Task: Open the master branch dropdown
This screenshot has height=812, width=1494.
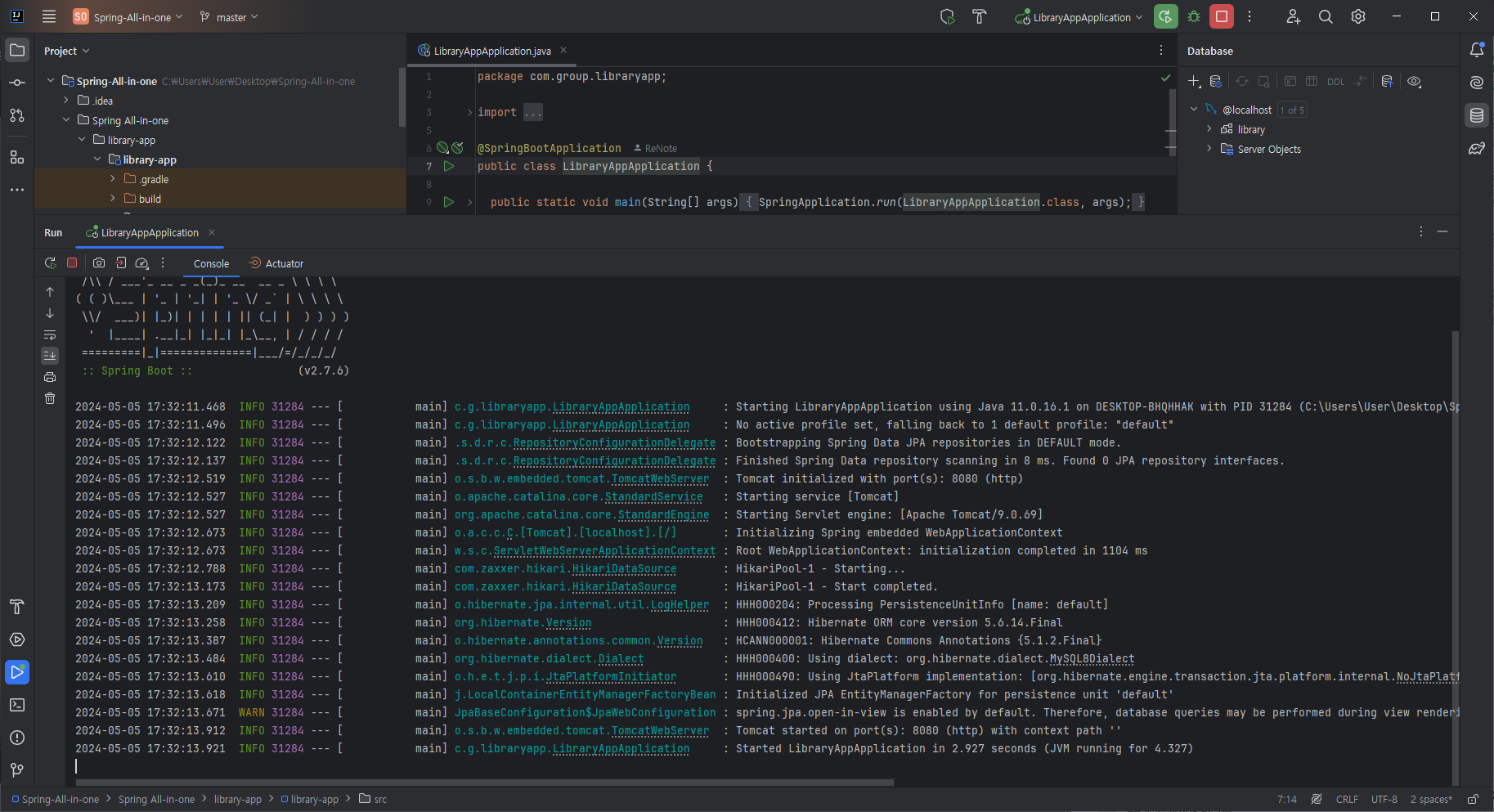Action: click(x=229, y=17)
